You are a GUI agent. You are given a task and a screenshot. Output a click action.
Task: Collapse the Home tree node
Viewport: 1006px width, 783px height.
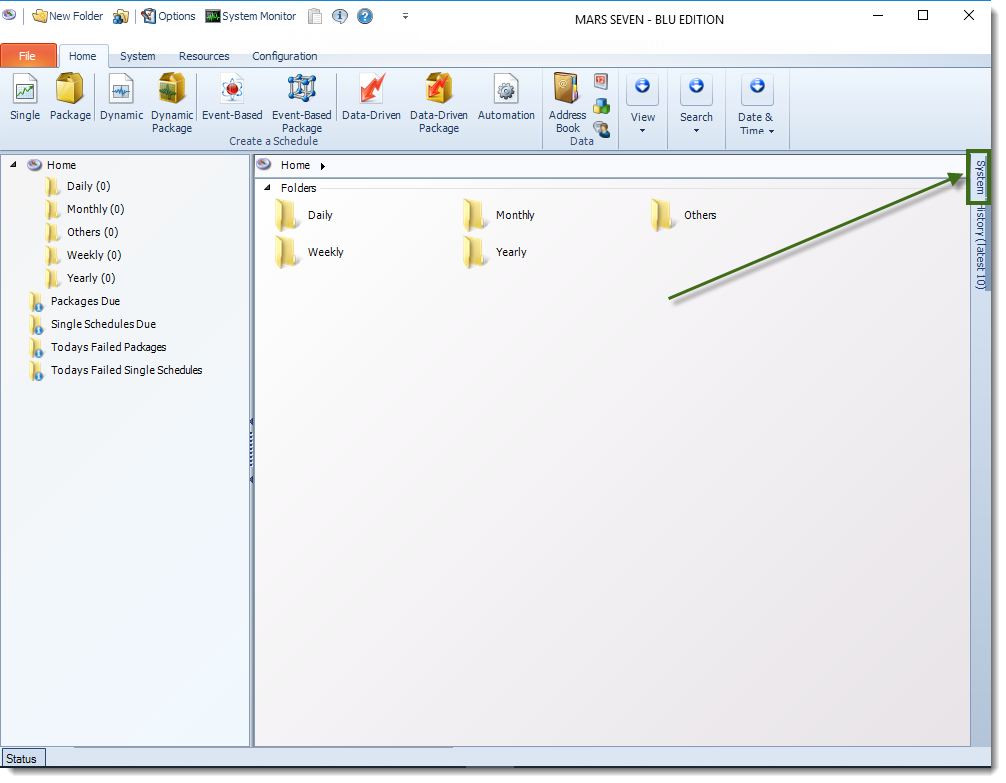[x=13, y=165]
